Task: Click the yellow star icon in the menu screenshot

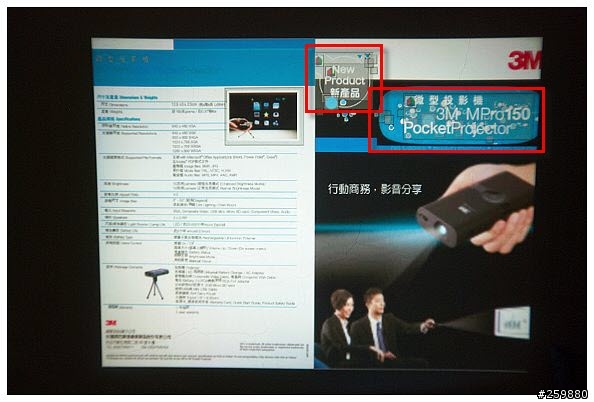Action: (266, 114)
